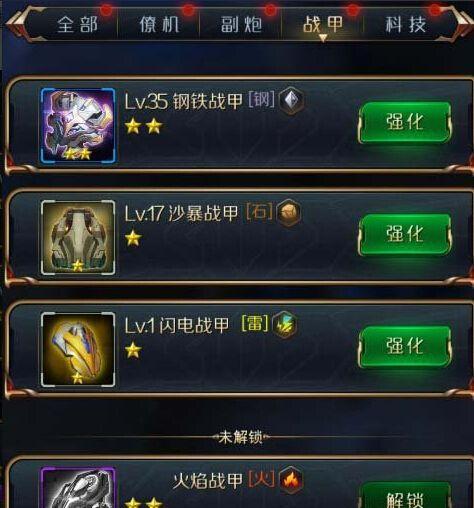
Task: Click the 沙暴战甲 armor thumbnail
Action: pyautogui.click(x=78, y=238)
